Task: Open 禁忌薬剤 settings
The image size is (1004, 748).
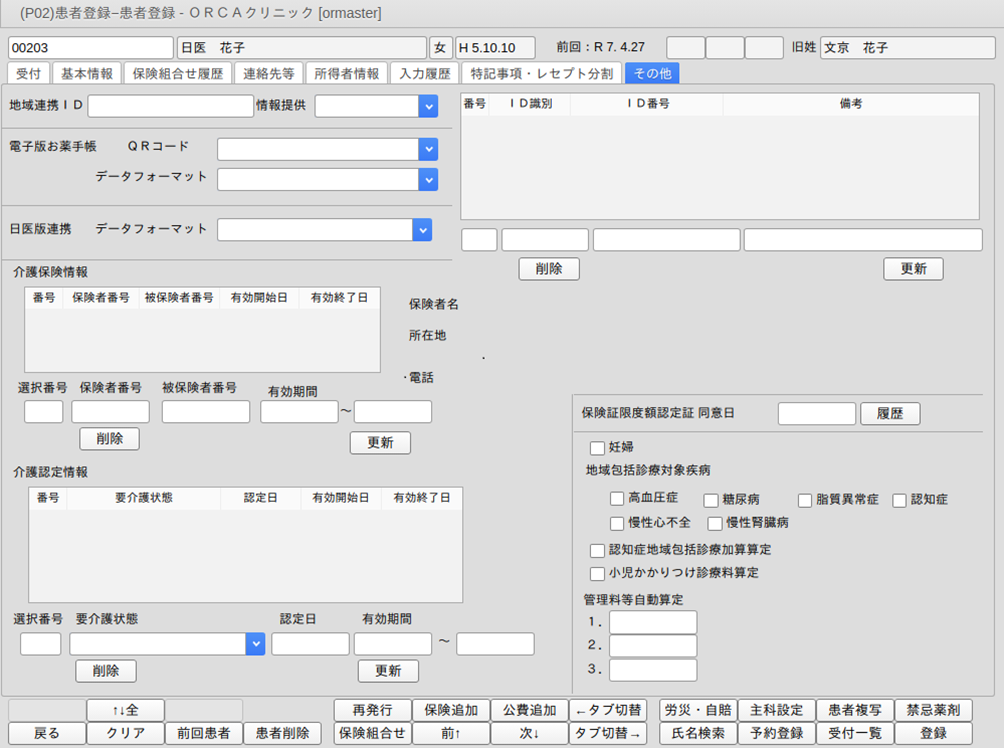Action: coord(933,710)
